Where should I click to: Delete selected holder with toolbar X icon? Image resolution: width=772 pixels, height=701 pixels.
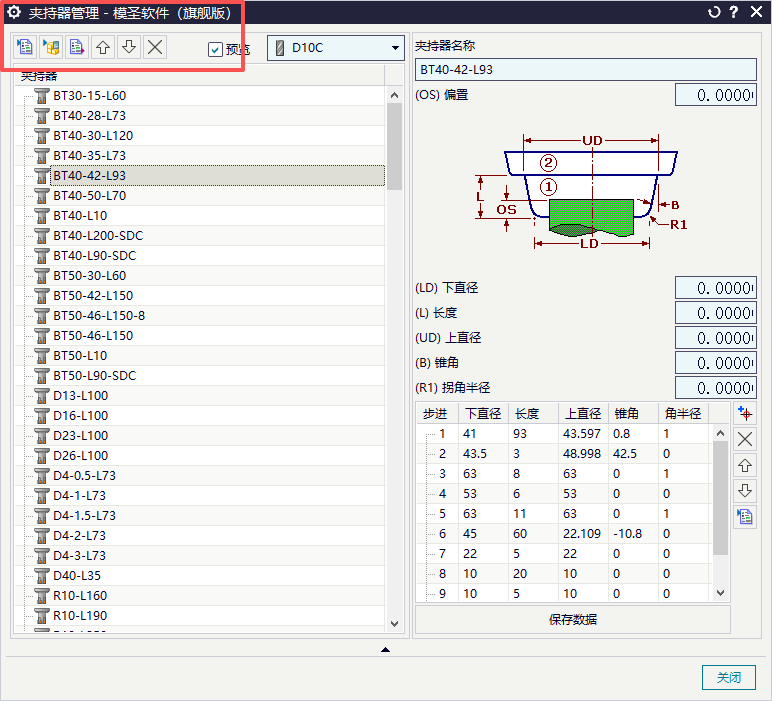point(155,48)
